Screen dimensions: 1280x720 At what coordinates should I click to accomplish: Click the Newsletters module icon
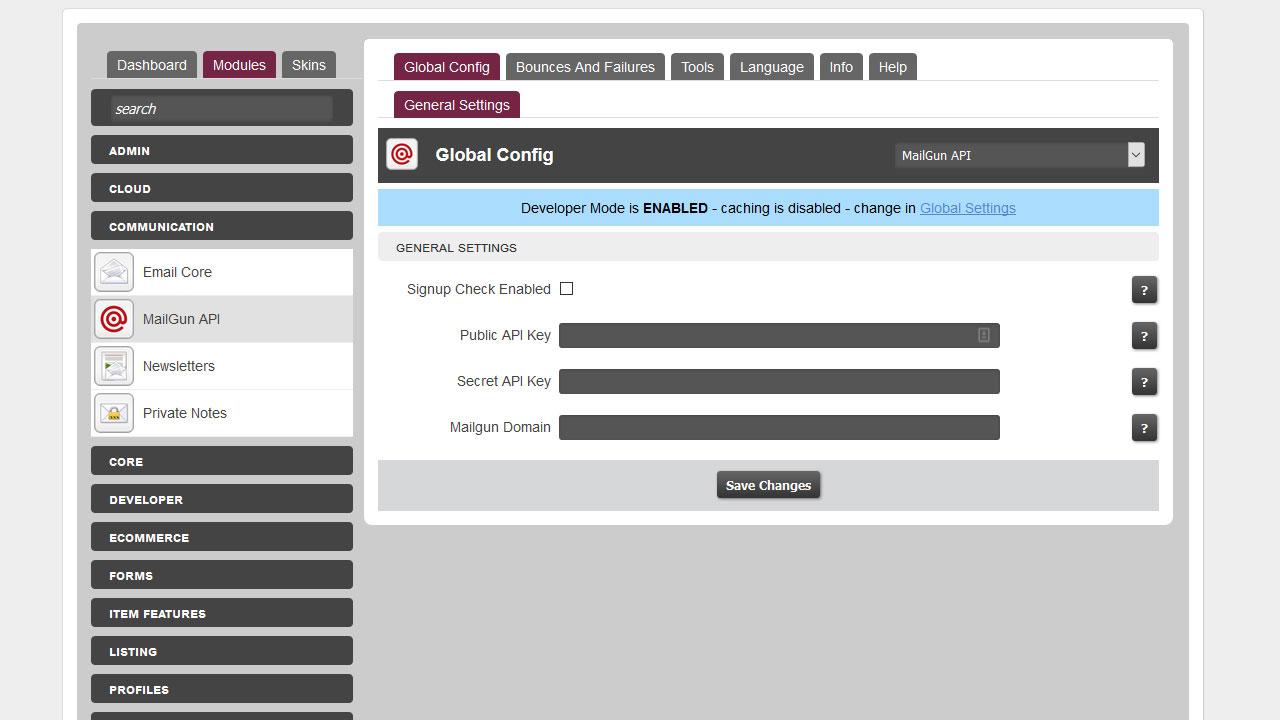pos(114,366)
